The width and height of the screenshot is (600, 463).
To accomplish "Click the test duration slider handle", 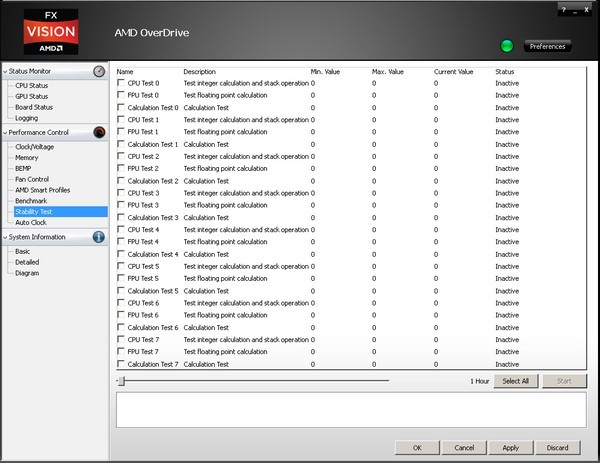I will 120,381.
